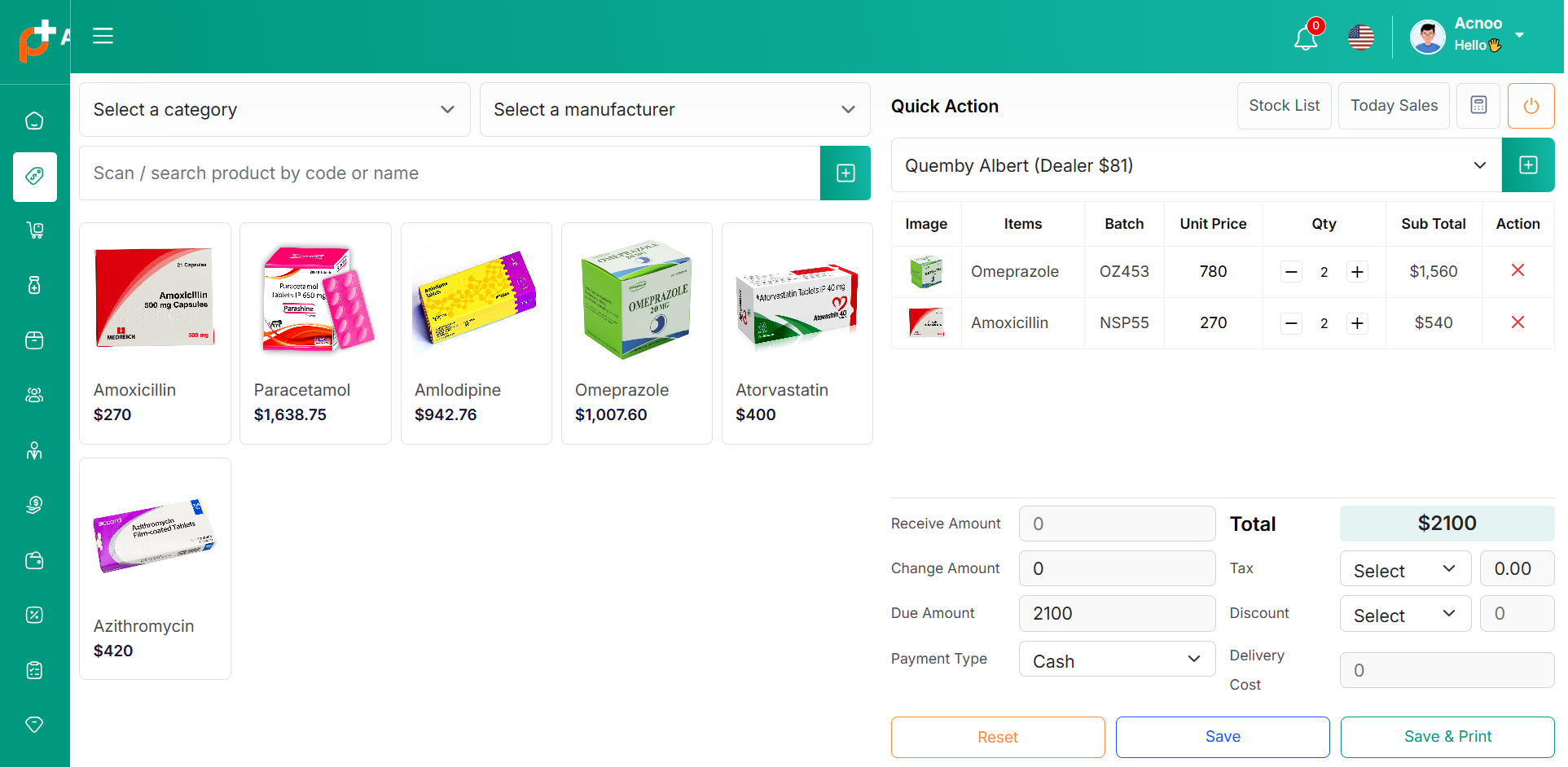Click the add customer plus icon
This screenshot has width=1568, height=767.
pos(1527,165)
